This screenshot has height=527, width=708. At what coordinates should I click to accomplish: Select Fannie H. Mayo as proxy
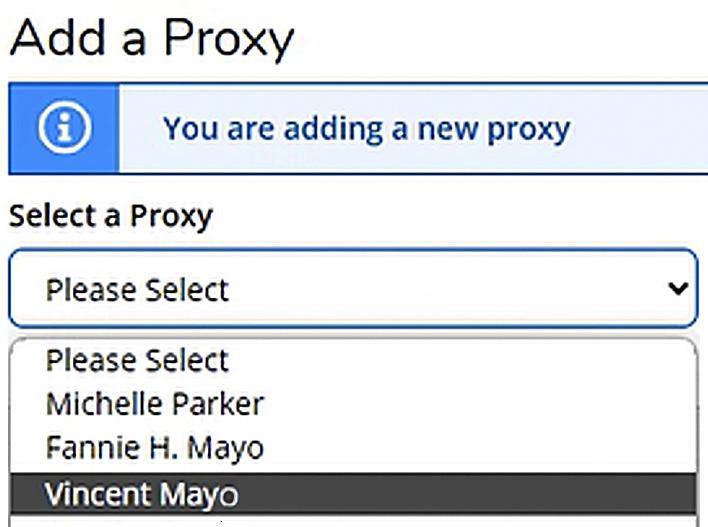tap(155, 448)
